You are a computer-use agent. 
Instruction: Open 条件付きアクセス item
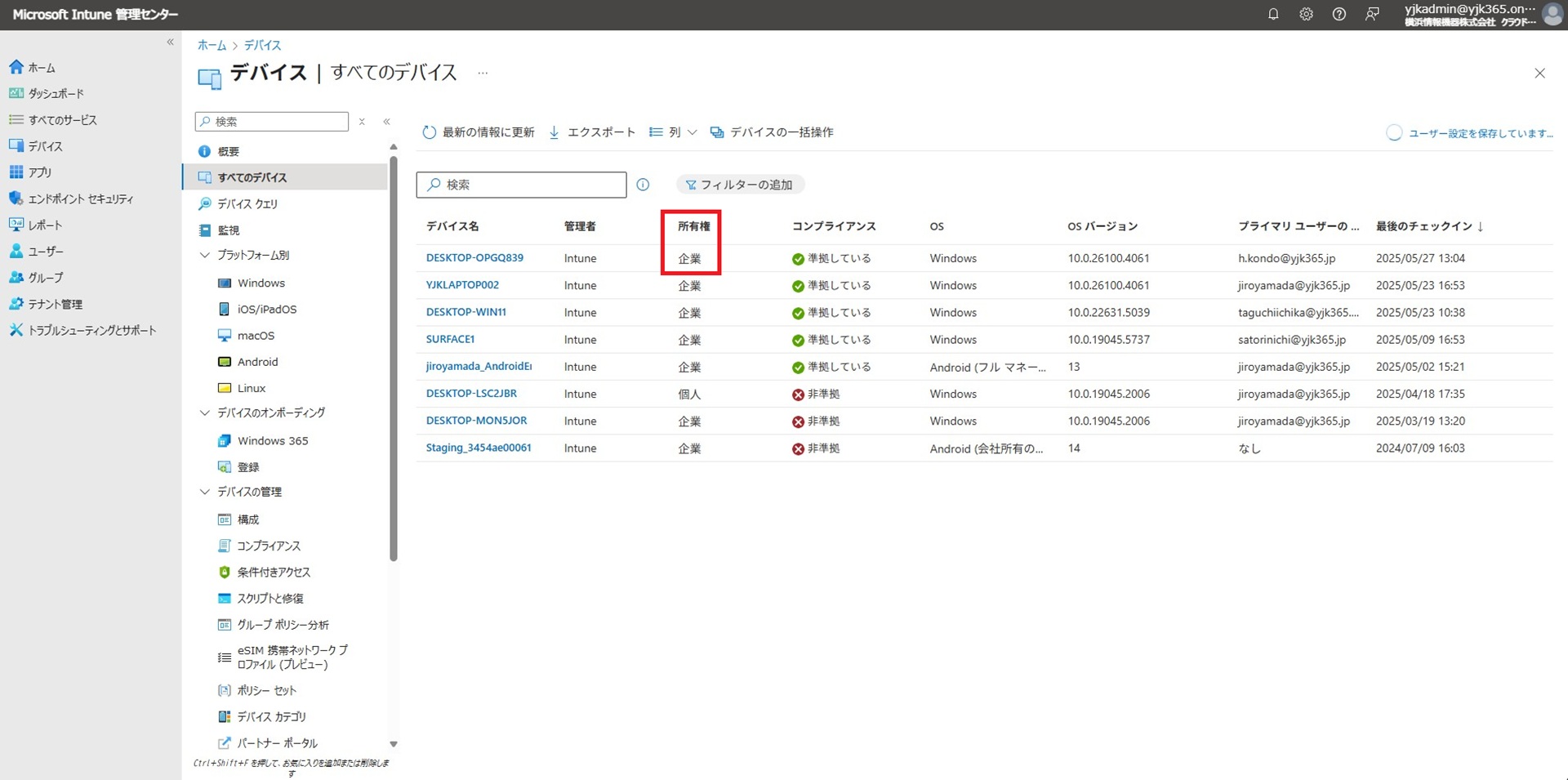pyautogui.click(x=274, y=572)
